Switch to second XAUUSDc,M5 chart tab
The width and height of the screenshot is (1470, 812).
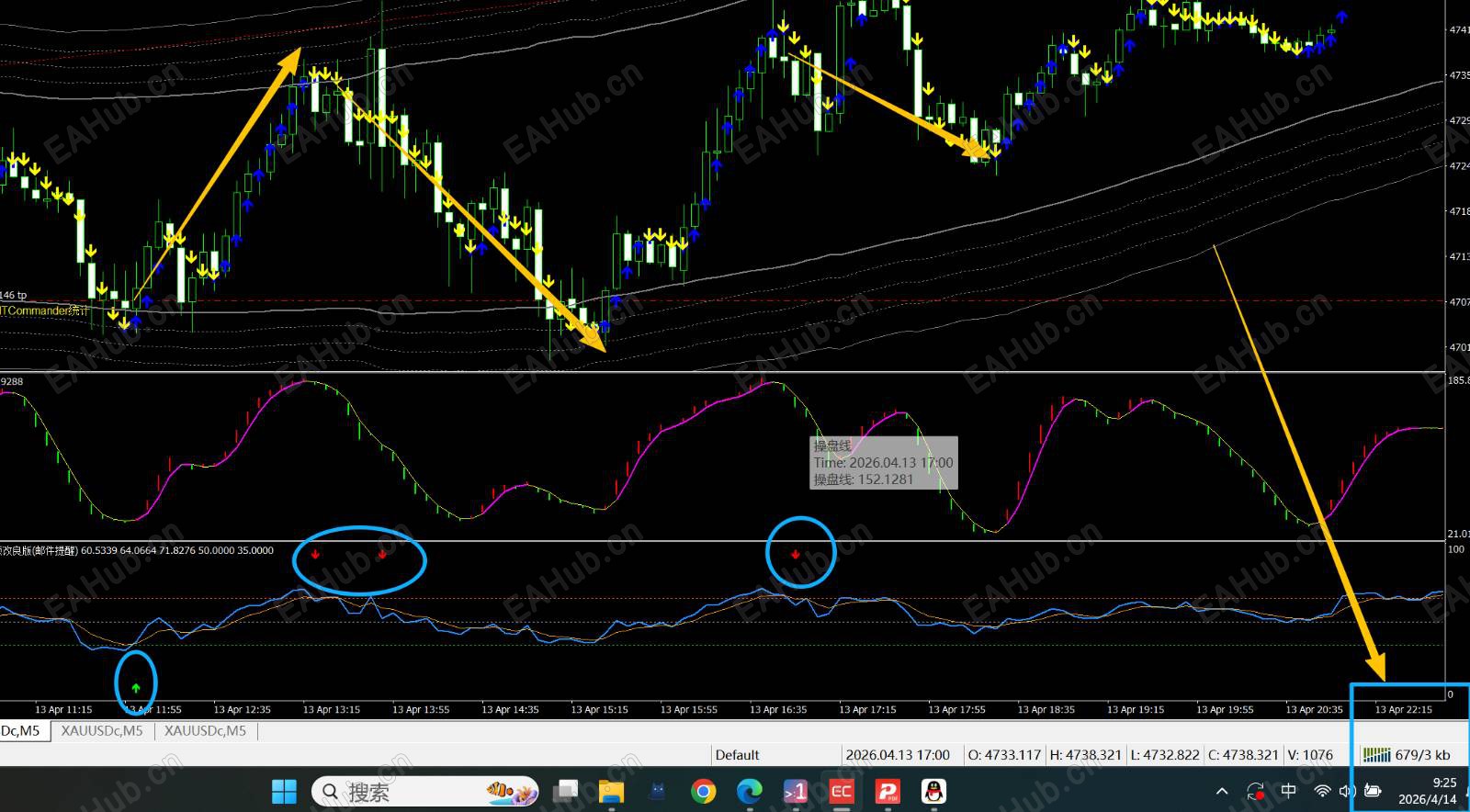[x=102, y=731]
